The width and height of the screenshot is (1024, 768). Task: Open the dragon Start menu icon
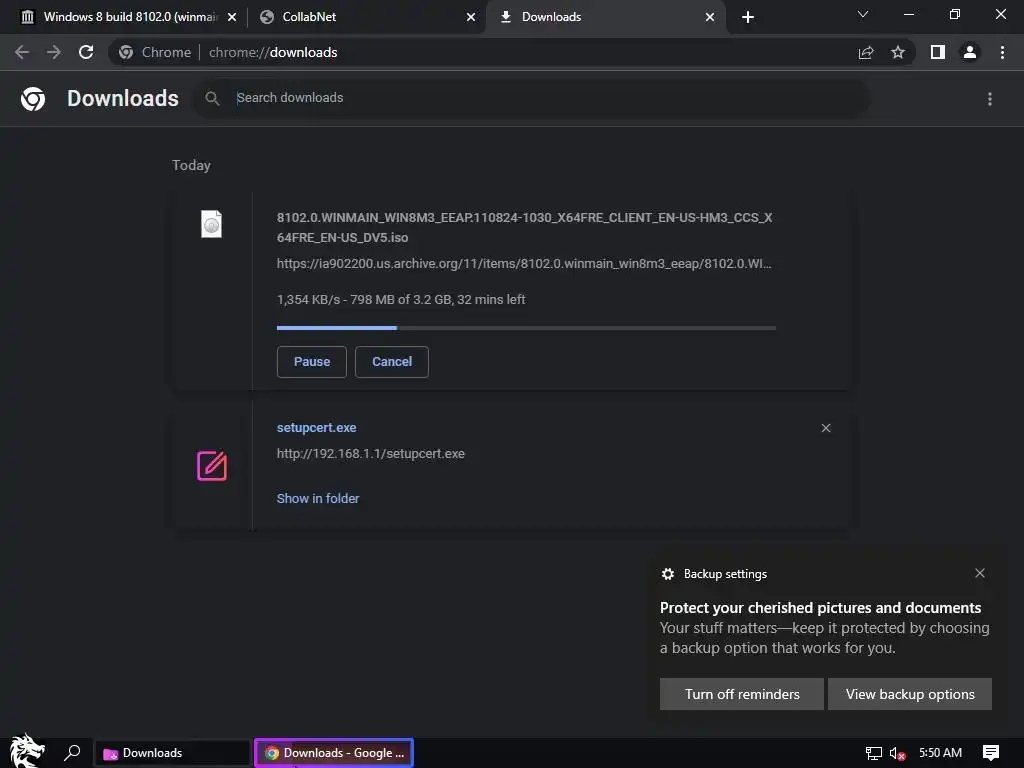27,751
